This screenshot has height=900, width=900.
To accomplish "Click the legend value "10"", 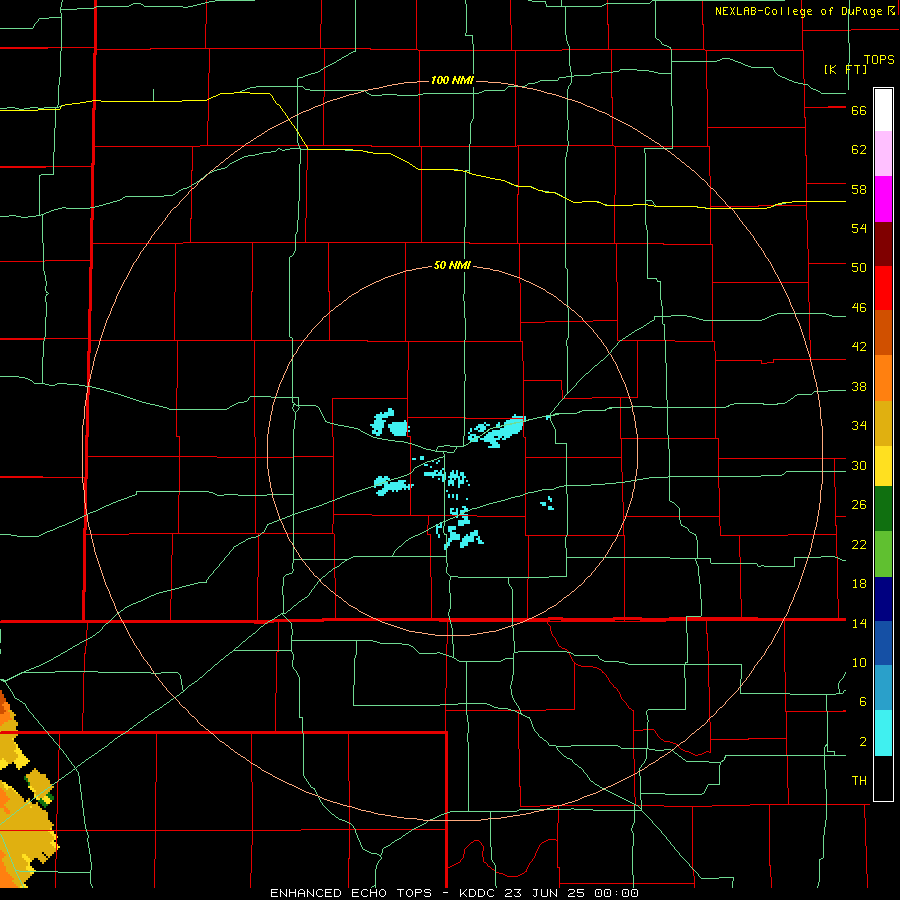I will [859, 663].
